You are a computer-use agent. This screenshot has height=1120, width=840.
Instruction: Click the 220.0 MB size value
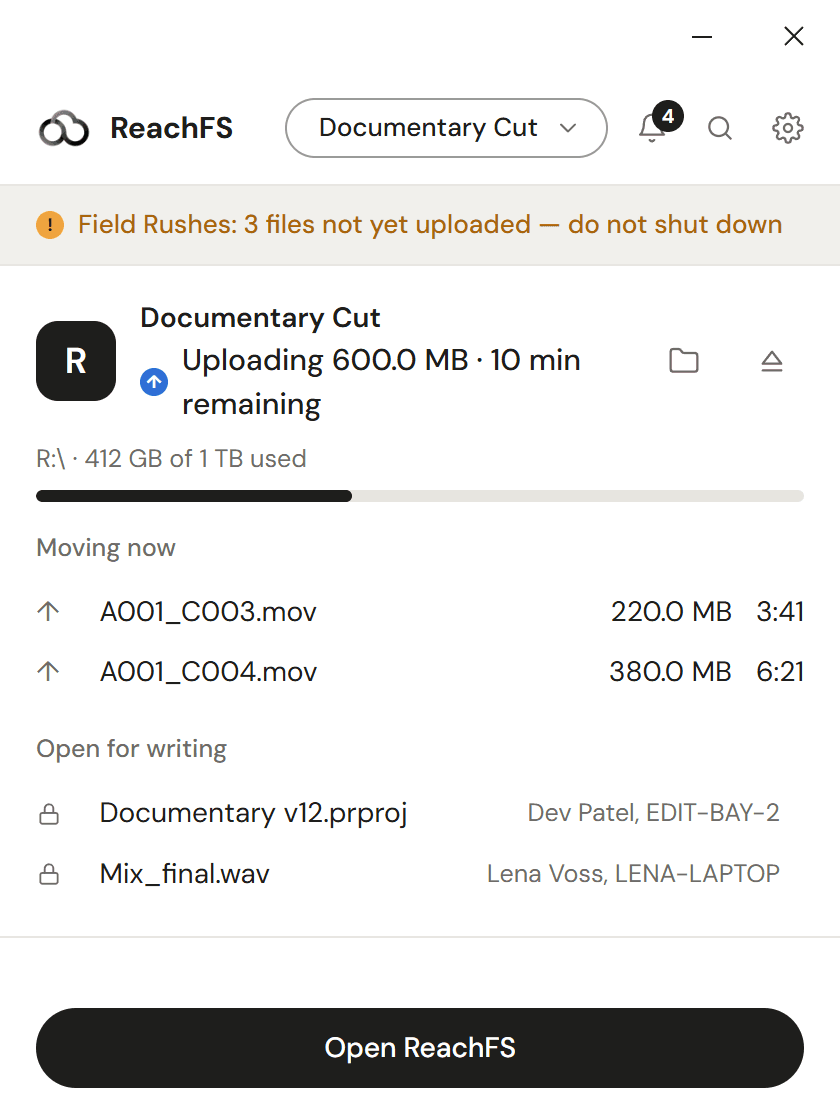pyautogui.click(x=671, y=611)
